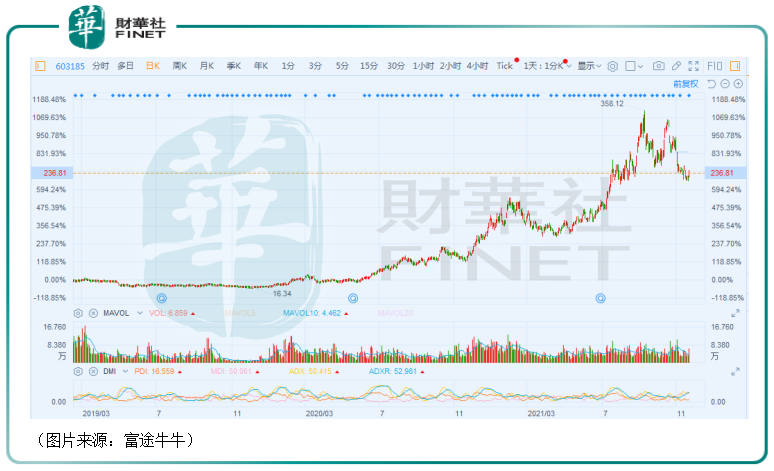Select the 年K period tab

[261, 66]
